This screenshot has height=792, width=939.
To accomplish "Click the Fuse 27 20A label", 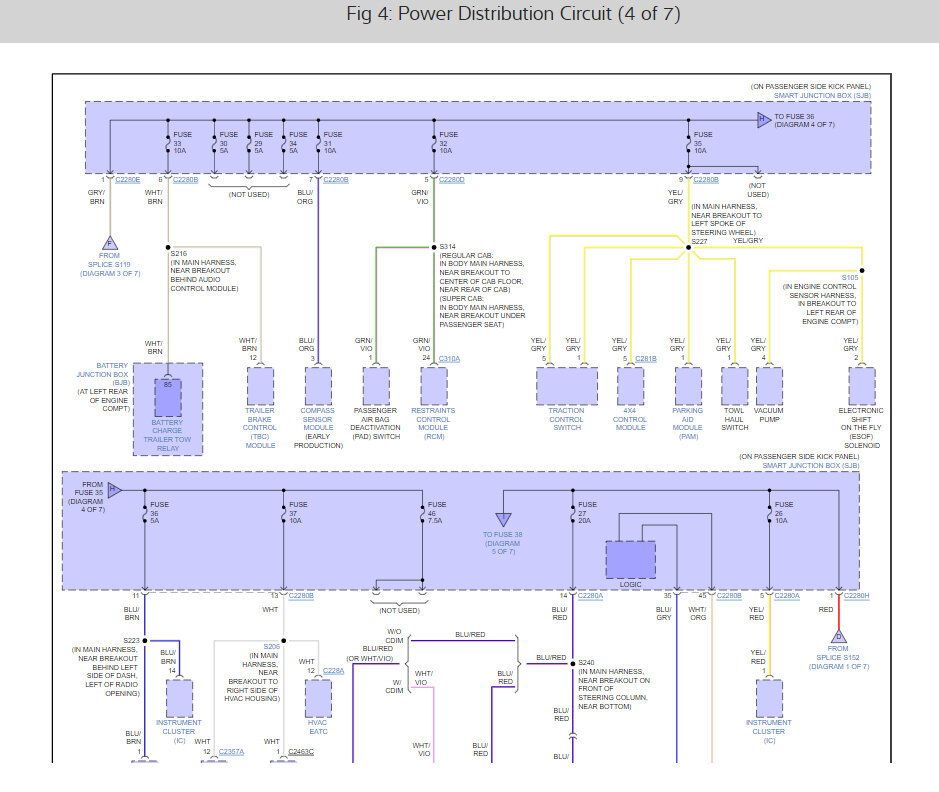I will [587, 512].
